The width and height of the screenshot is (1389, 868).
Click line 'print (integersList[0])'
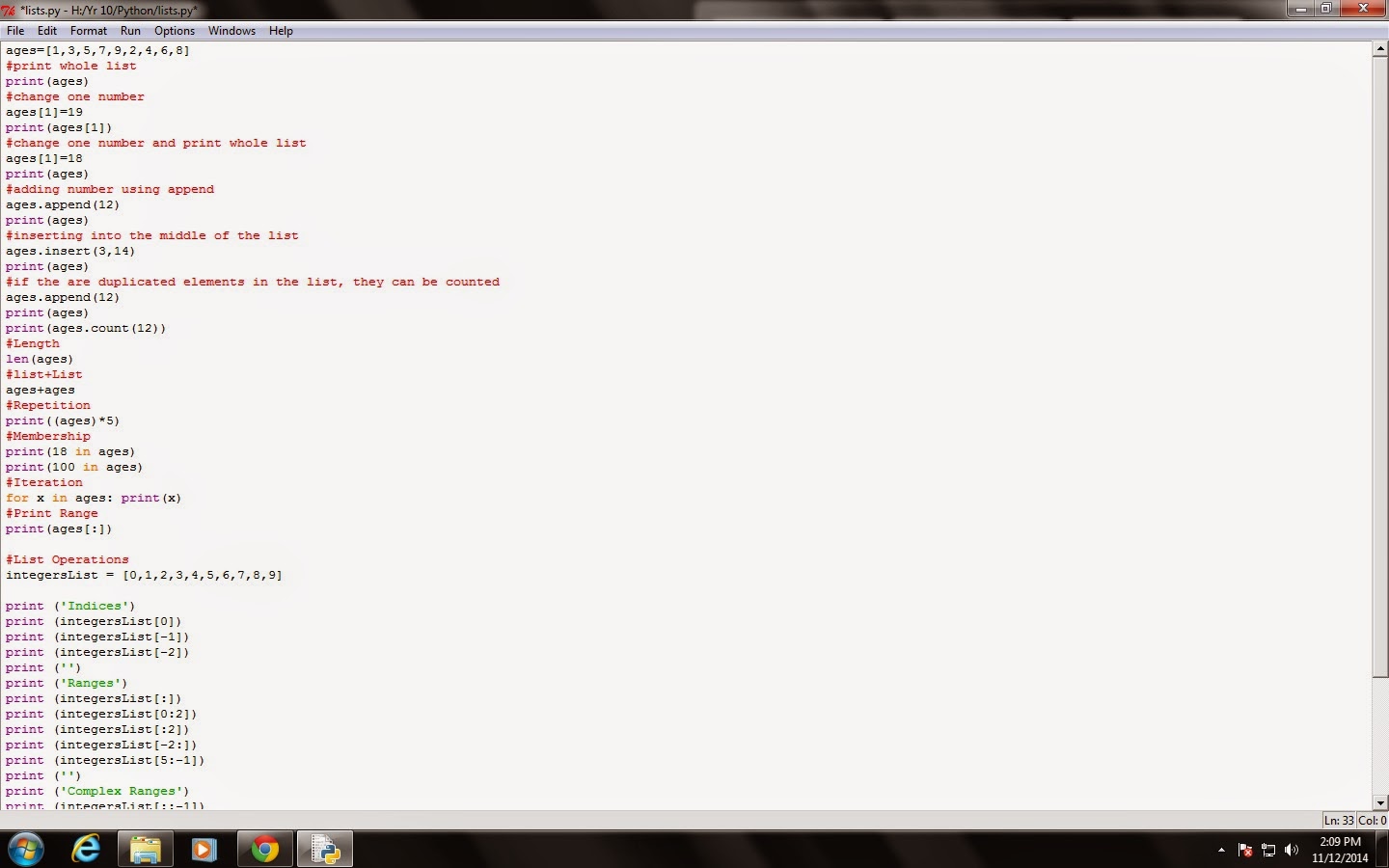tap(94, 621)
